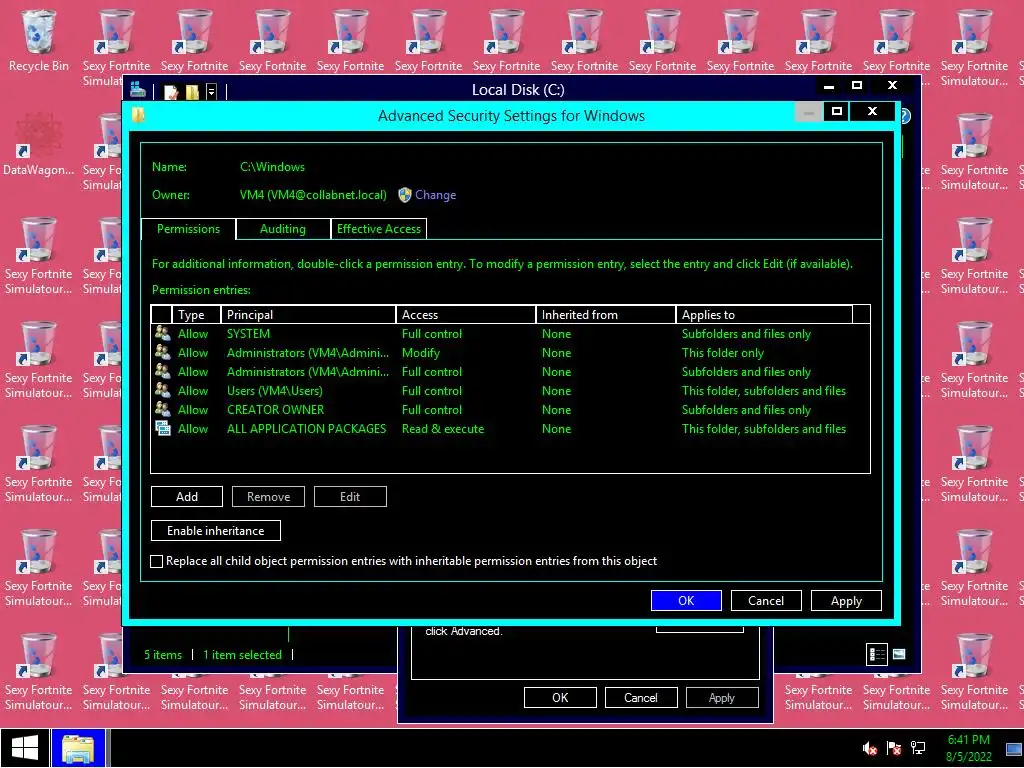Image resolution: width=1024 pixels, height=768 pixels.
Task: Click Apply in the Properties dialog behind
Action: [x=722, y=697]
